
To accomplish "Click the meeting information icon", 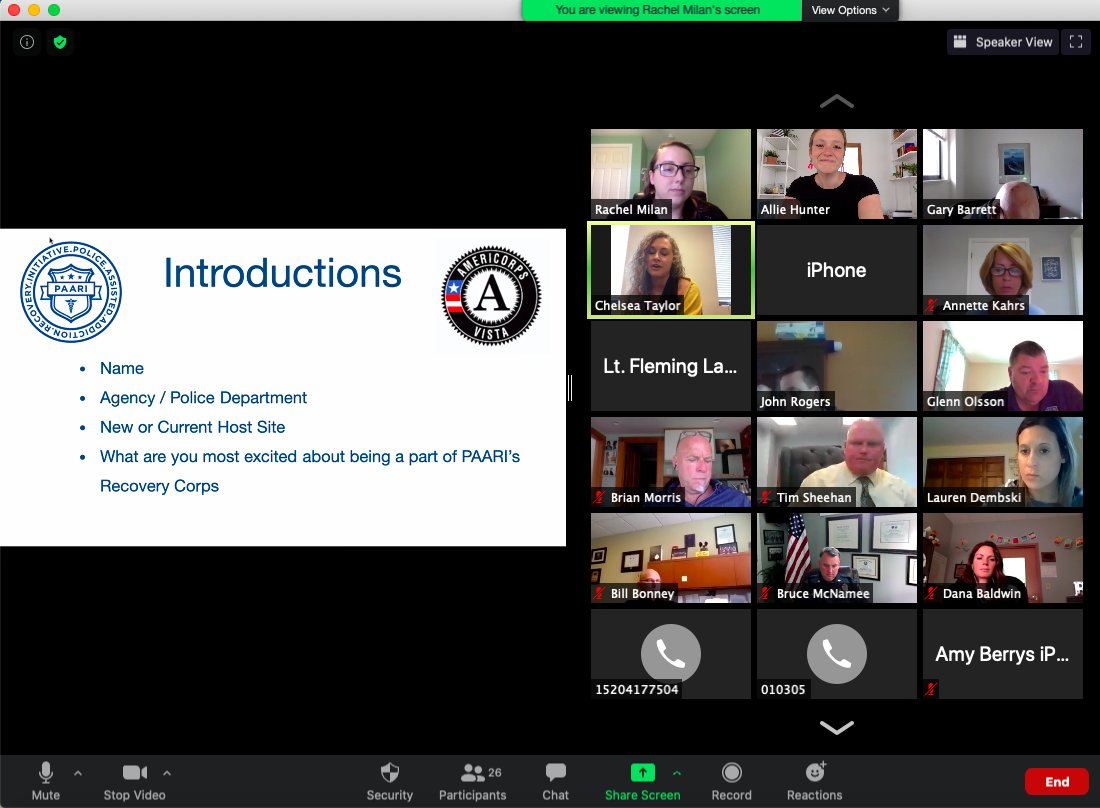I will (x=27, y=42).
